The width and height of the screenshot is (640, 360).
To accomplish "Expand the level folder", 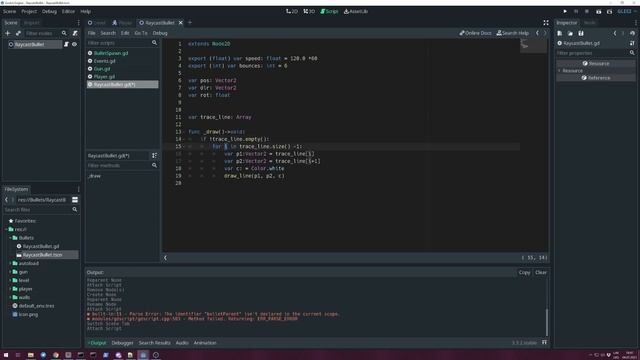I will (x=10, y=280).
